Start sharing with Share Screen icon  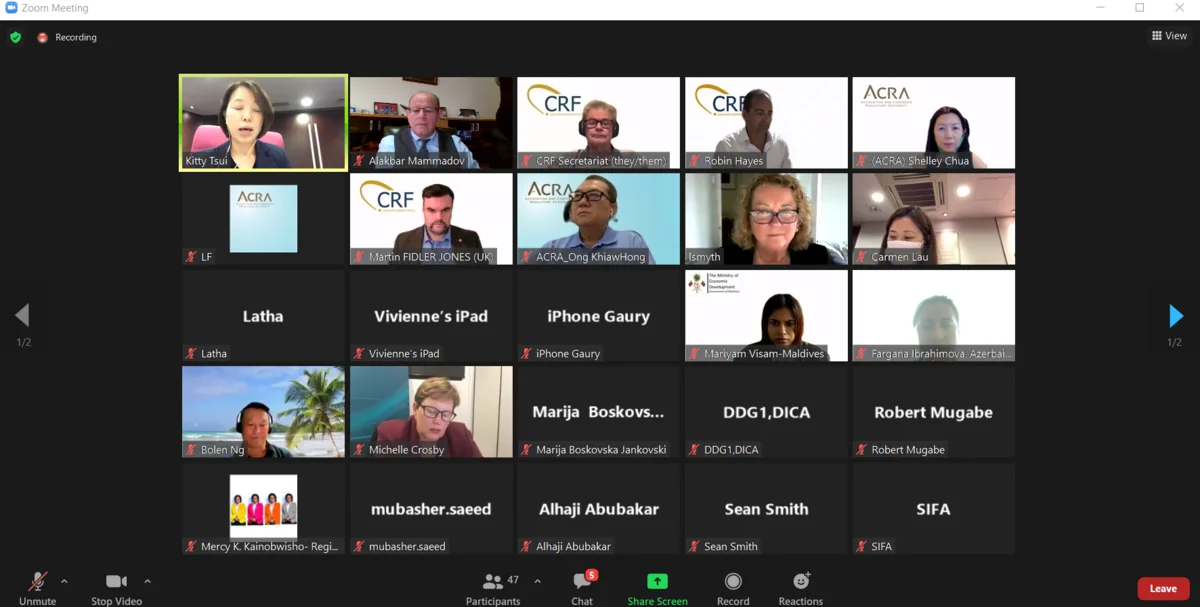(x=657, y=581)
